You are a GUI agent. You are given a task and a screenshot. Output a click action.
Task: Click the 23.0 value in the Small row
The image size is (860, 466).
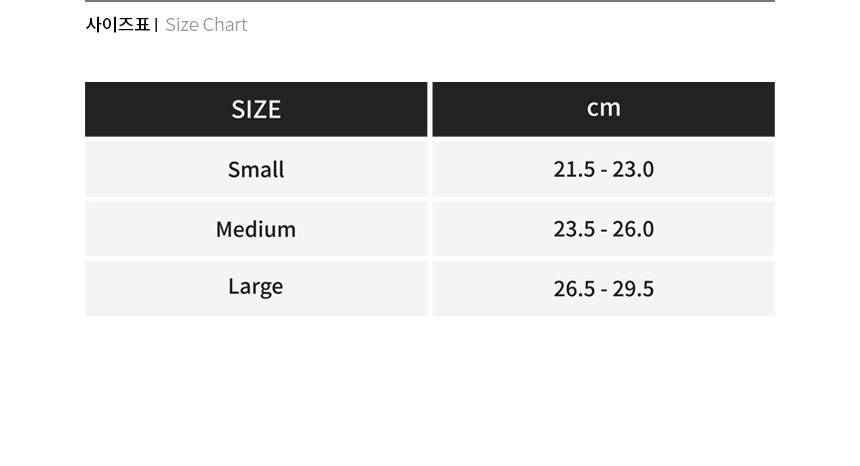point(633,169)
